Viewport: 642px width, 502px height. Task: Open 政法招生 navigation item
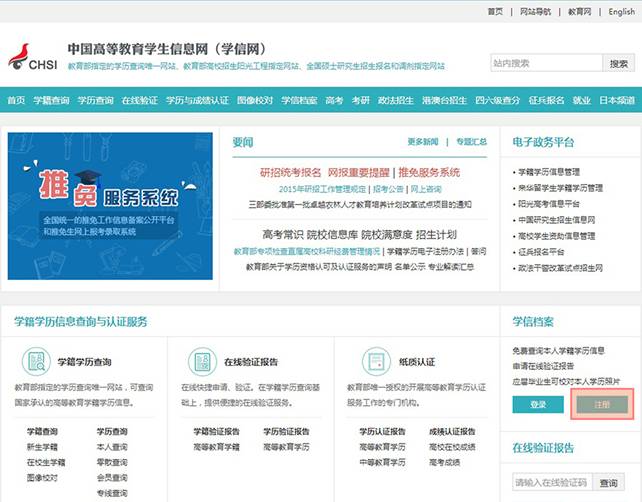[x=396, y=100]
